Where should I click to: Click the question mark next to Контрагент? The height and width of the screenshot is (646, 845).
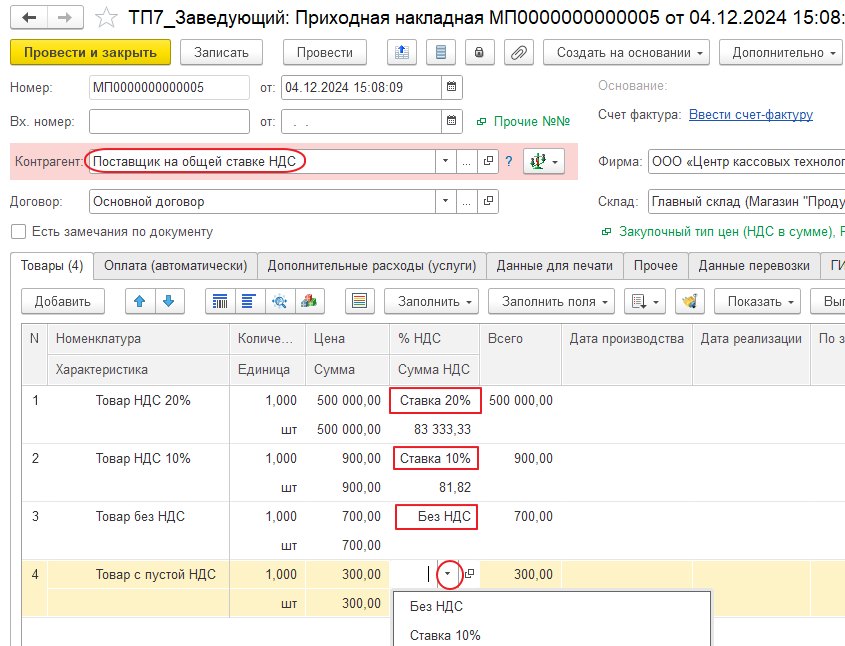click(509, 161)
